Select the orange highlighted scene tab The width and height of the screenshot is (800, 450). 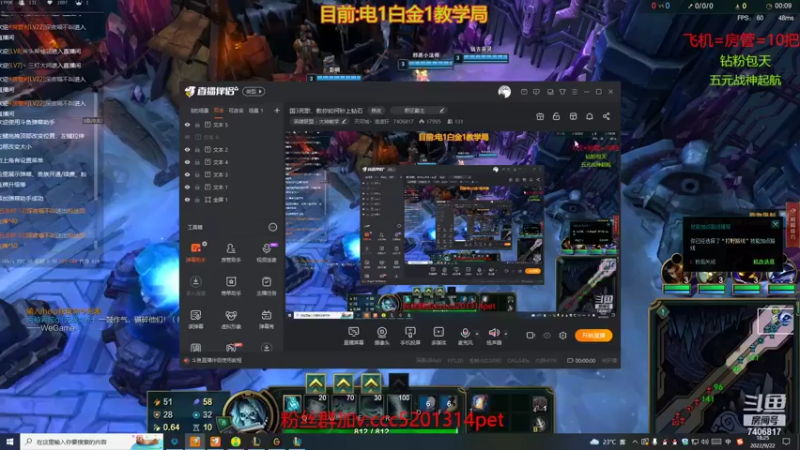tap(219, 110)
